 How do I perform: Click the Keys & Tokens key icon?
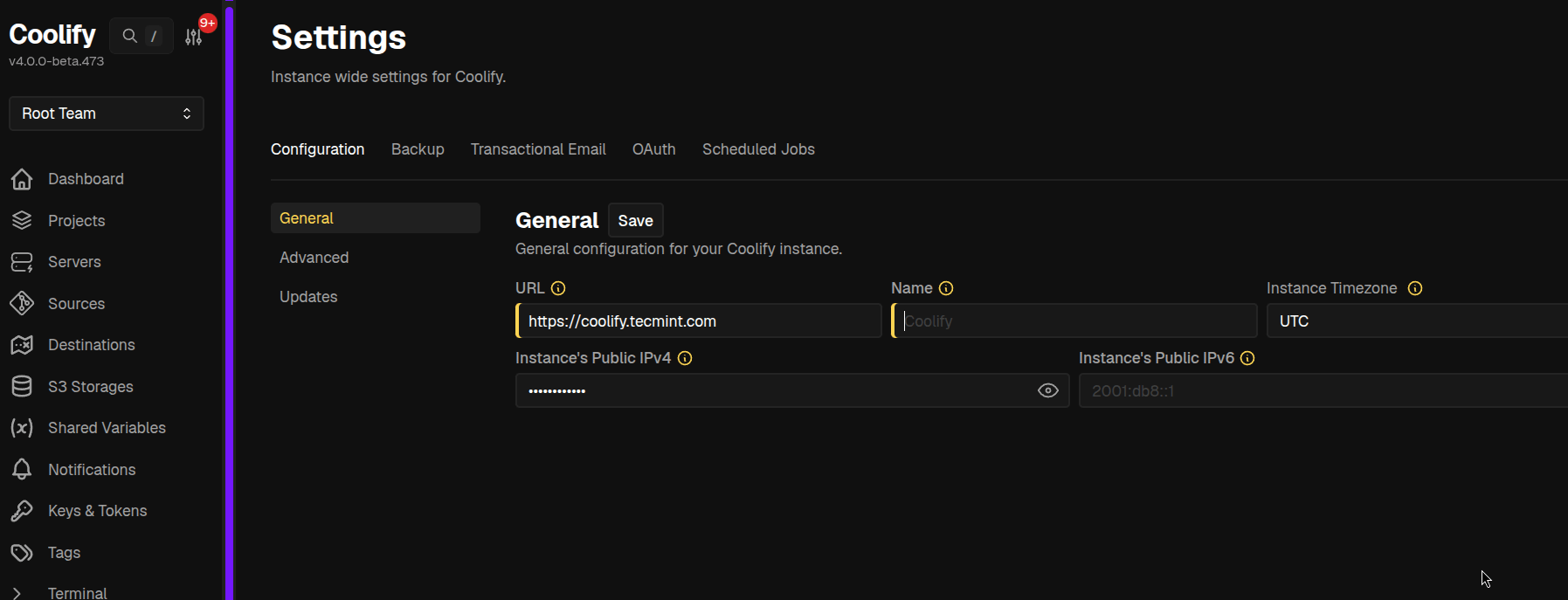point(22,511)
